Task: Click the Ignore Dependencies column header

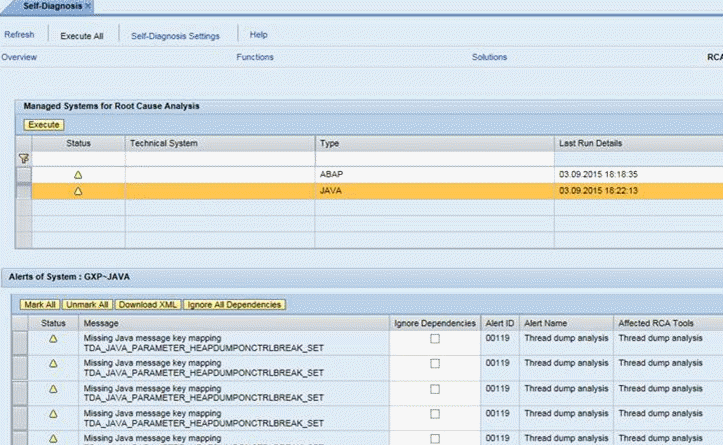Action: point(434,323)
